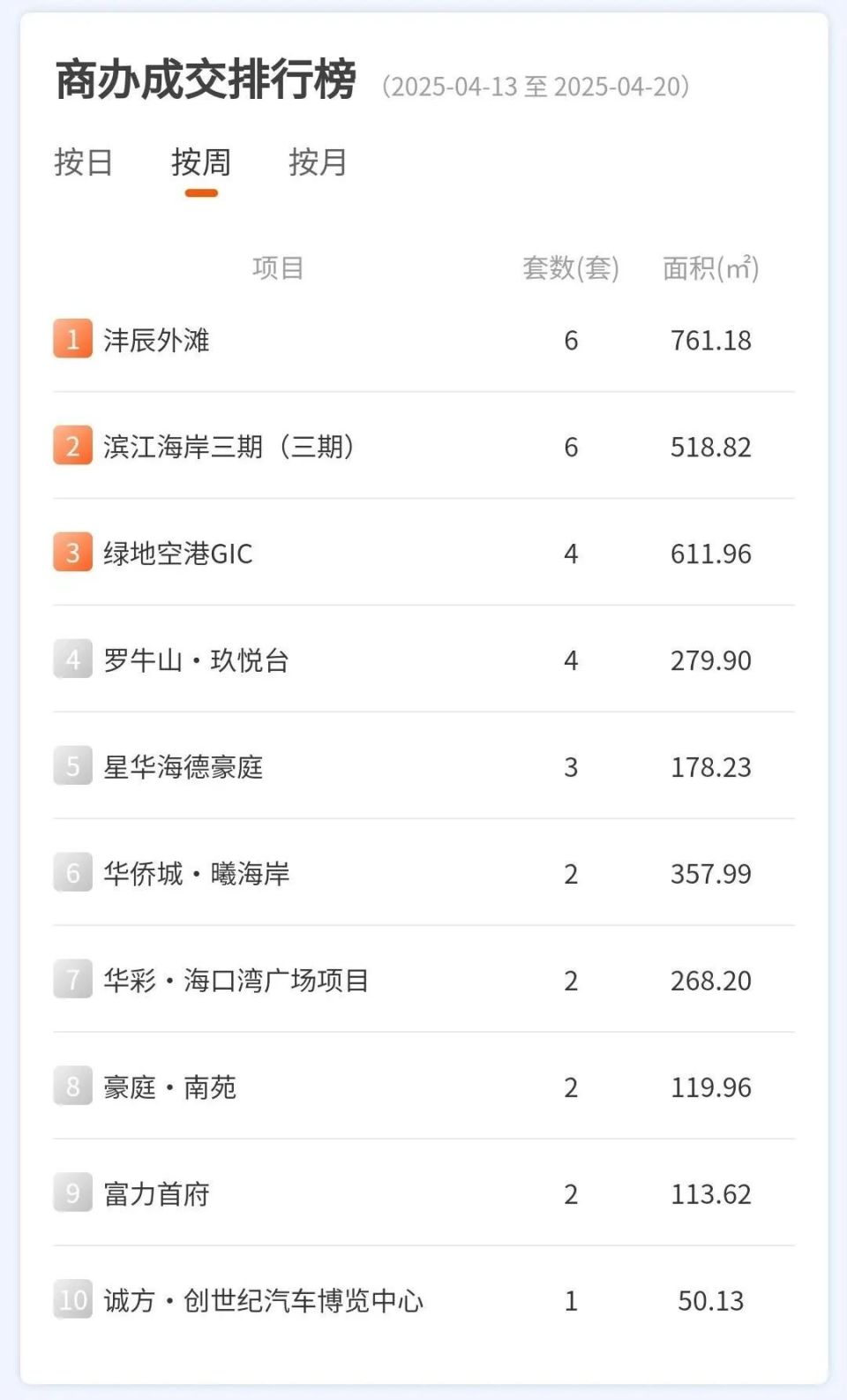Open 滨江海岸三期（三期） project
The height and width of the screenshot is (1400, 847).
[x=229, y=448]
